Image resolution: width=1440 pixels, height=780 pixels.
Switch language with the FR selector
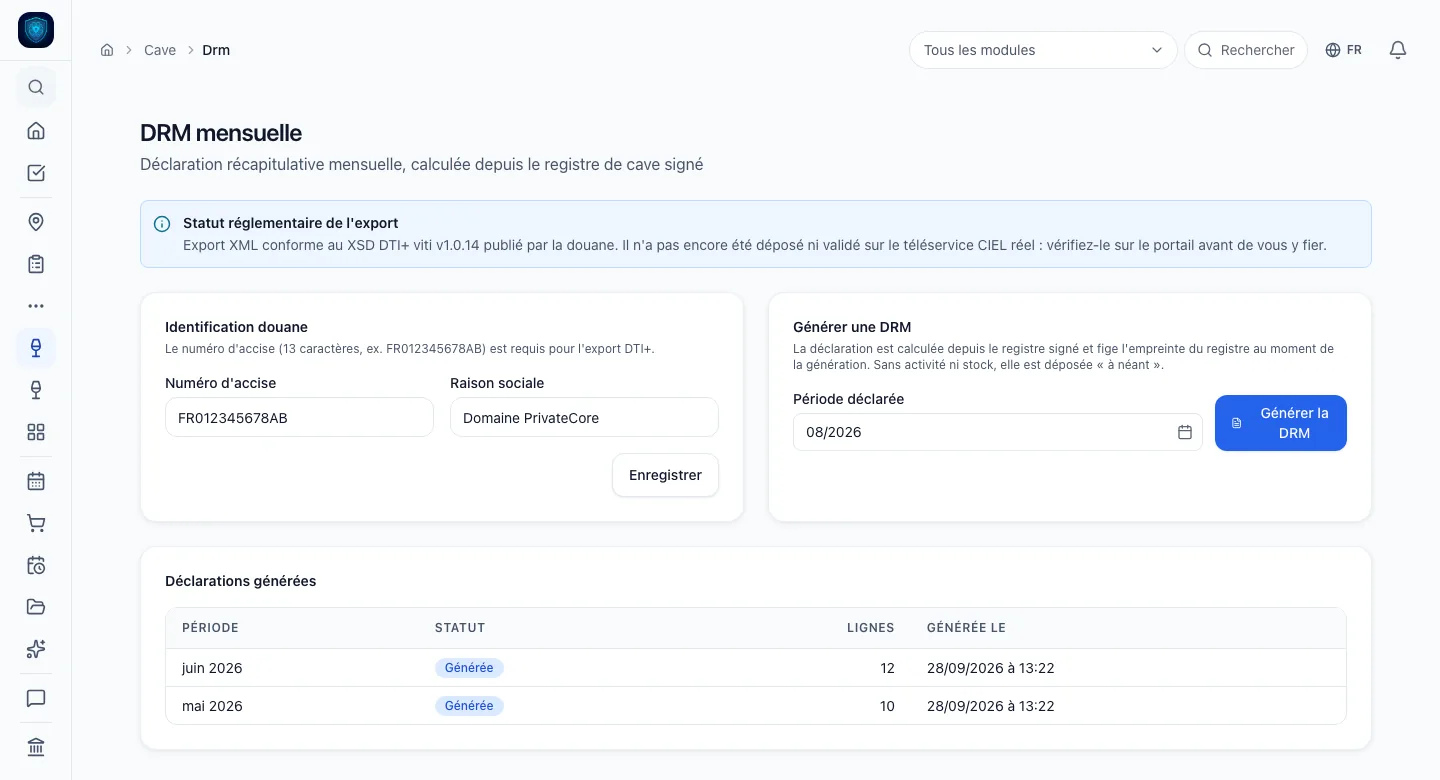coord(1344,50)
